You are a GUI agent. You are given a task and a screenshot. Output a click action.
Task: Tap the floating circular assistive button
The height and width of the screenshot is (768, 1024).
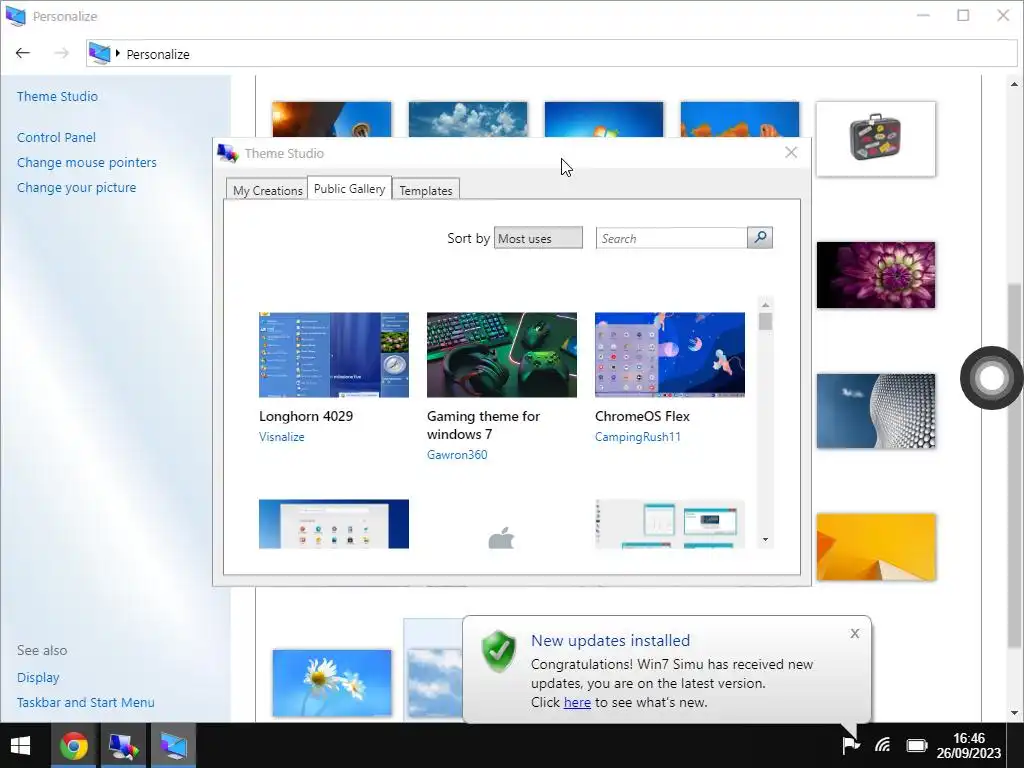(x=991, y=377)
